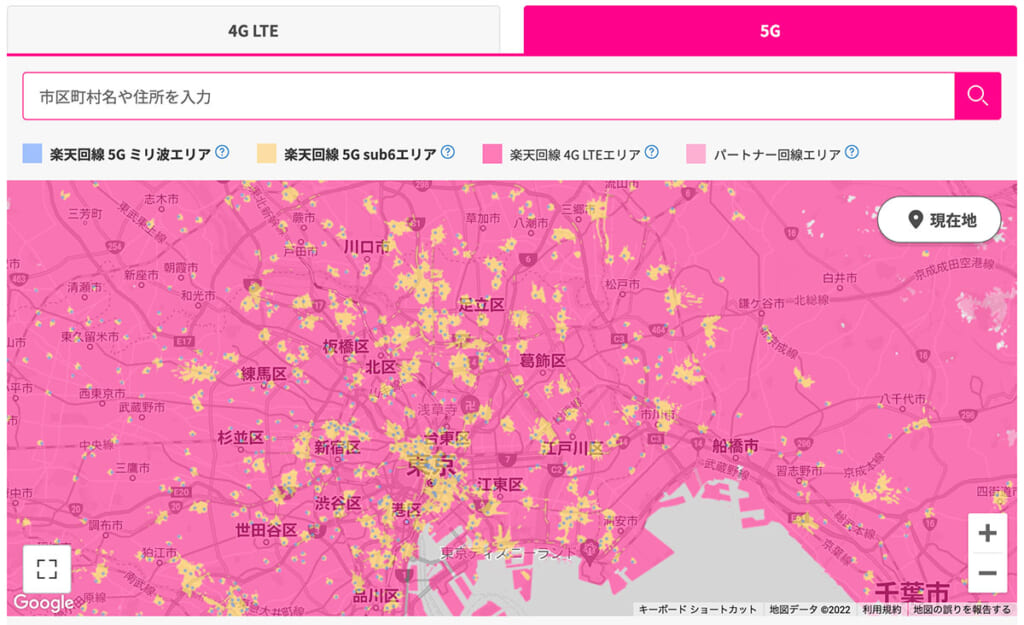Click the 楽天回線 5G ミリ波エリア legend text
The image size is (1024, 625).
(x=131, y=154)
